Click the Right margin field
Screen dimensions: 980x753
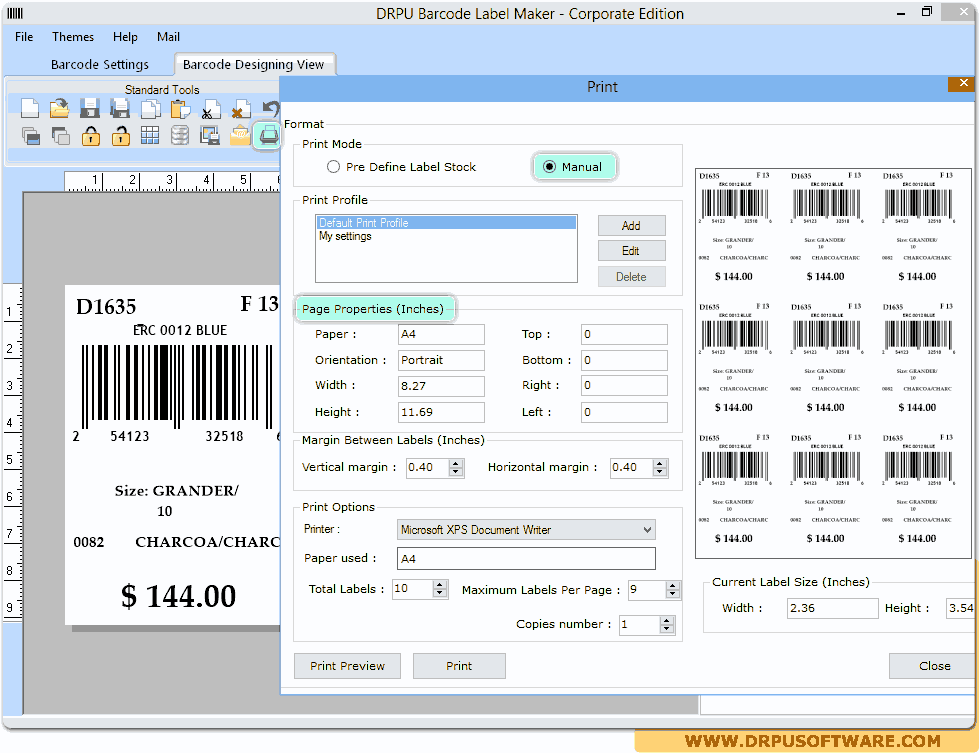tap(624, 386)
